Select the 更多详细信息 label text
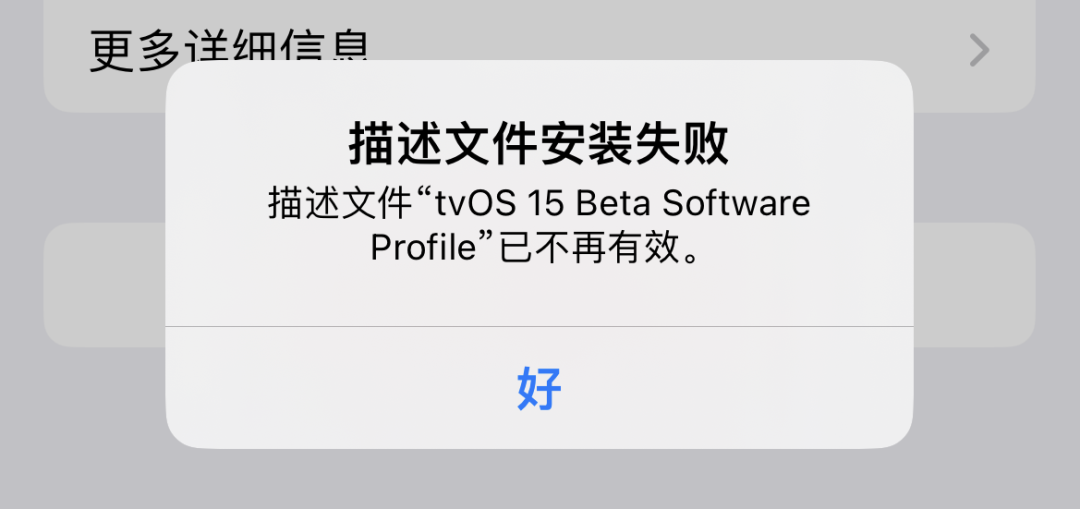 [230, 50]
